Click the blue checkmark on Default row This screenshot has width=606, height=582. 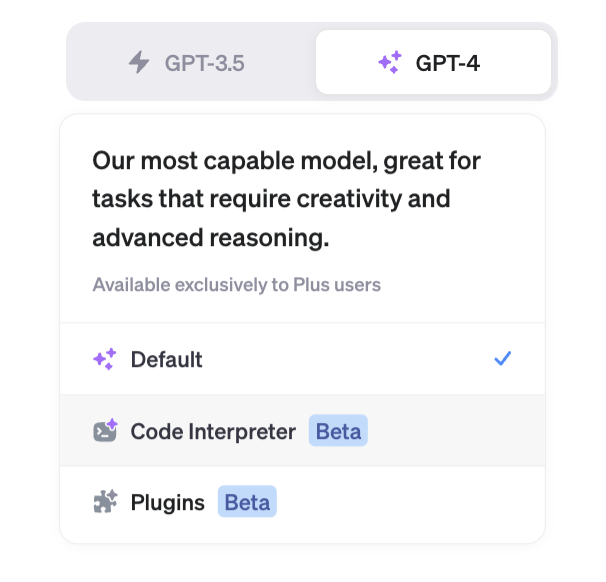pos(502,358)
